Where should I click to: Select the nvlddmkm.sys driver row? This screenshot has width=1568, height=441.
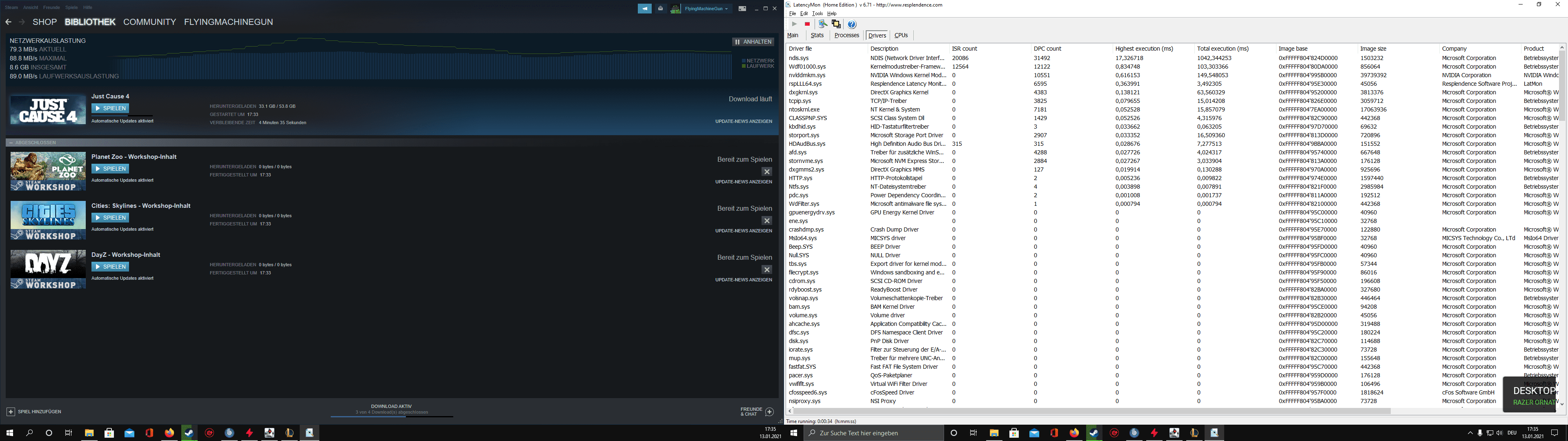click(x=1172, y=76)
